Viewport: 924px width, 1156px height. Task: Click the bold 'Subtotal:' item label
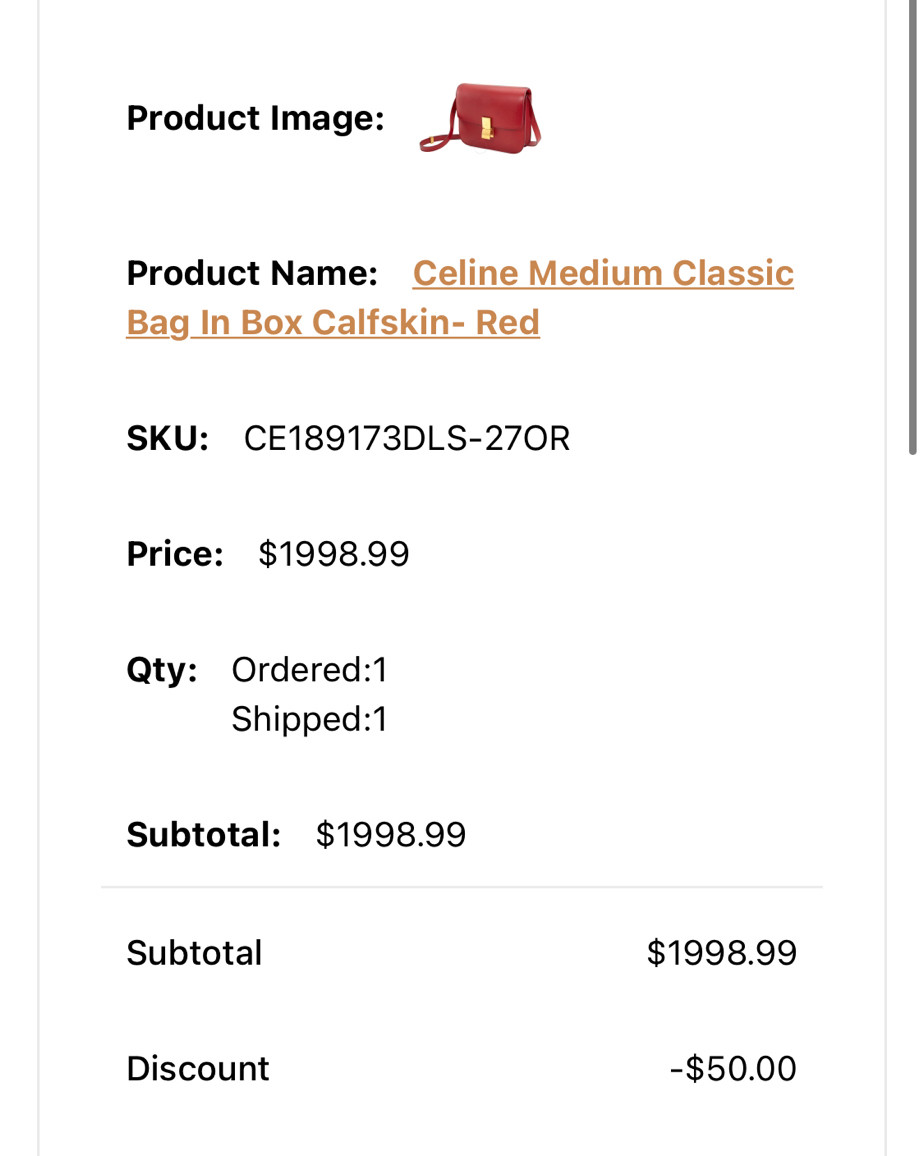(x=204, y=835)
